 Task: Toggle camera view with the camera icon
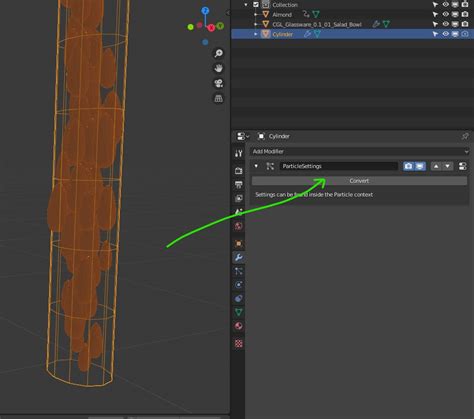pos(218,83)
